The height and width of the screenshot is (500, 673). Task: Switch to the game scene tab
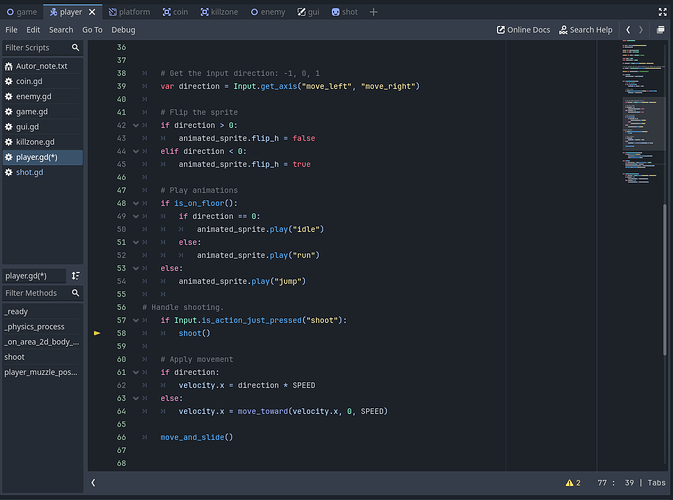tap(21, 12)
